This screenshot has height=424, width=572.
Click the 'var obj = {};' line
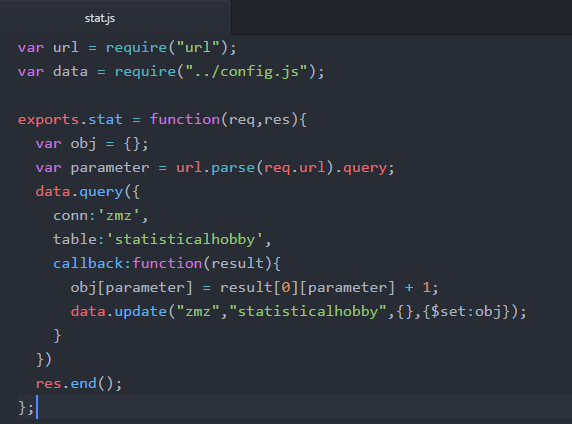(x=92, y=144)
